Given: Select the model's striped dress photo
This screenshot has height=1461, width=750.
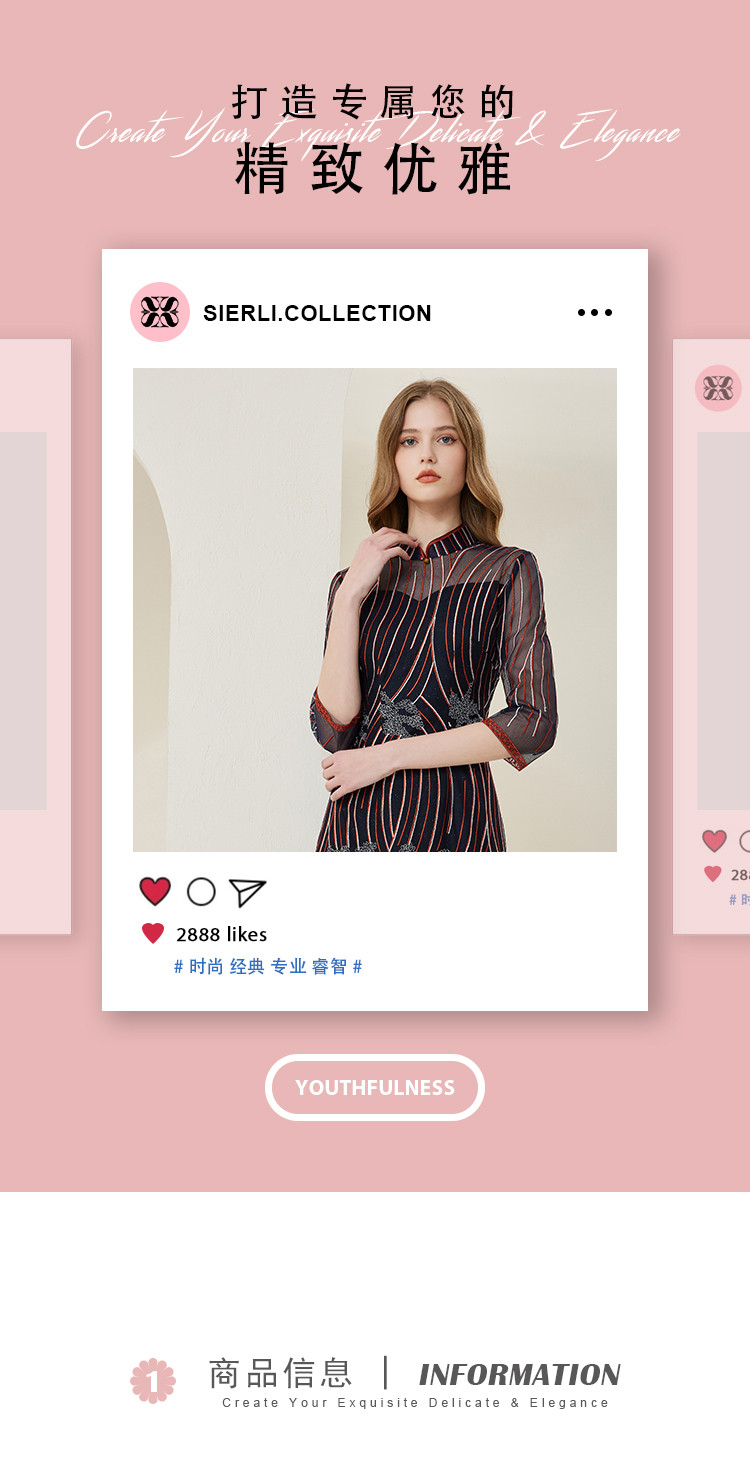Looking at the screenshot, I should (x=375, y=610).
